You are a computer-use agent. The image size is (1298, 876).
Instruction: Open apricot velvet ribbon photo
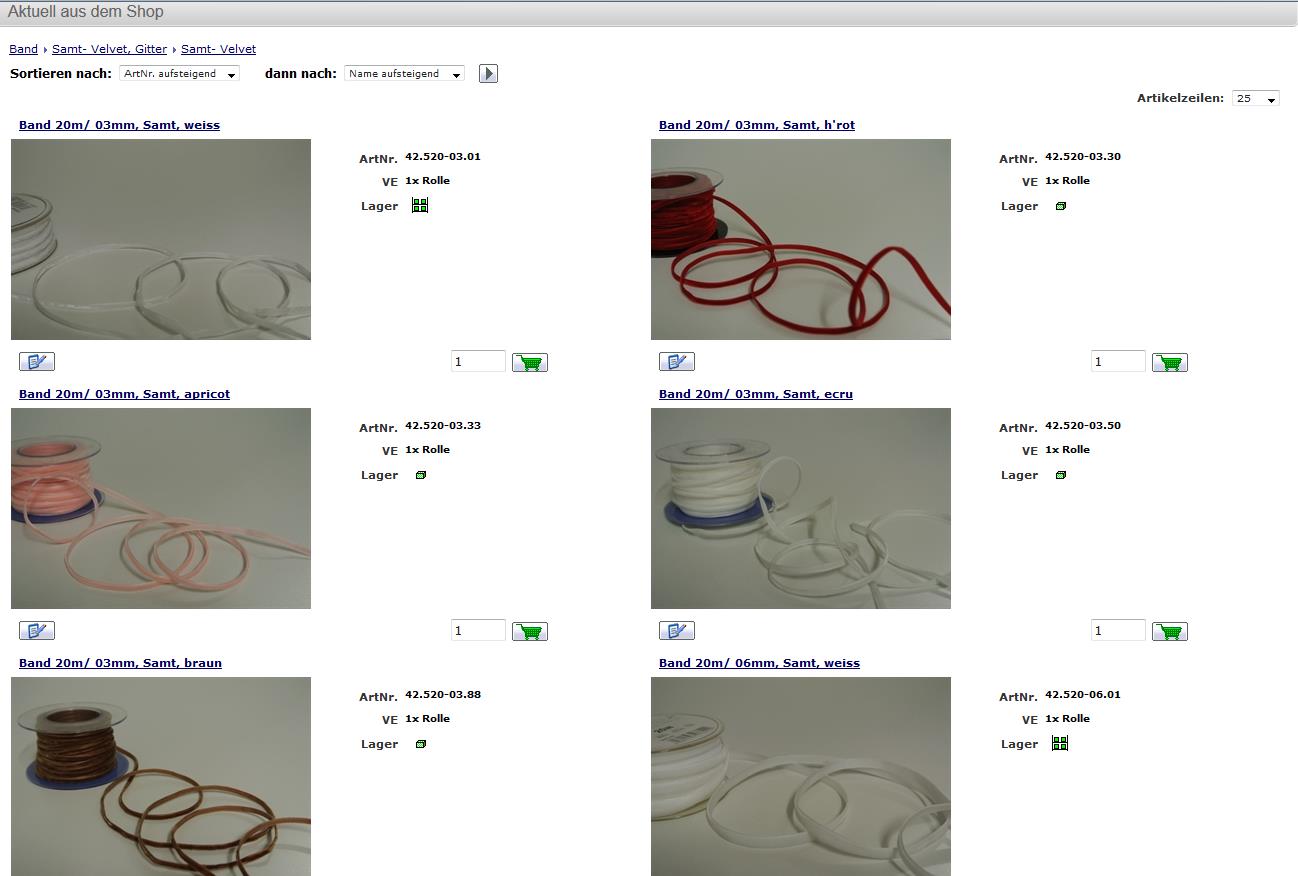[x=161, y=508]
